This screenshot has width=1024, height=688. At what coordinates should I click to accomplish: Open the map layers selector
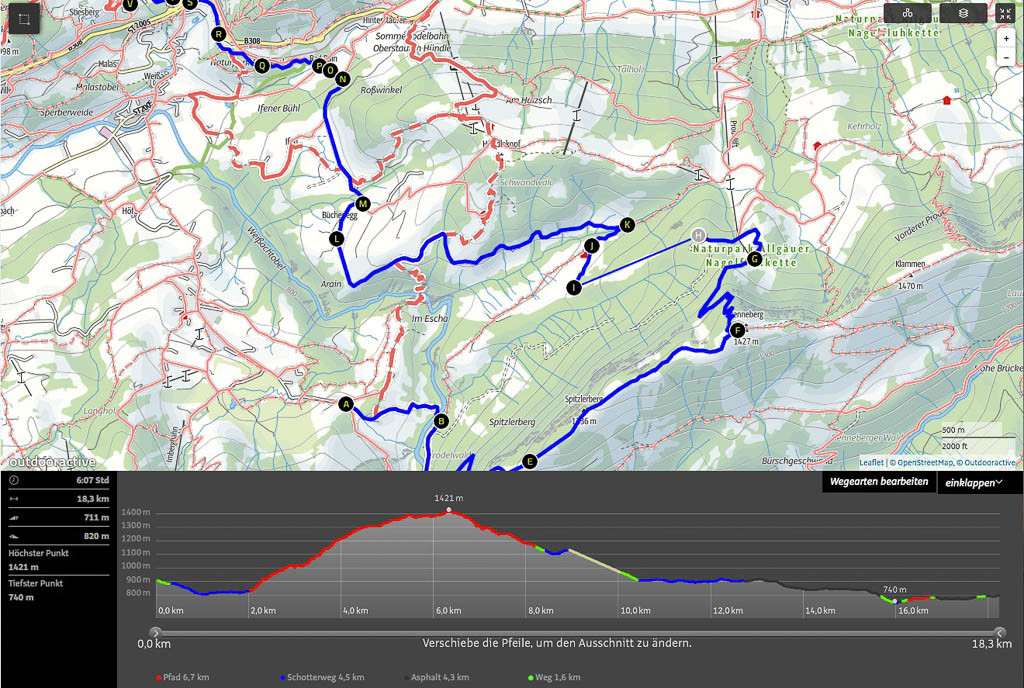[x=963, y=14]
